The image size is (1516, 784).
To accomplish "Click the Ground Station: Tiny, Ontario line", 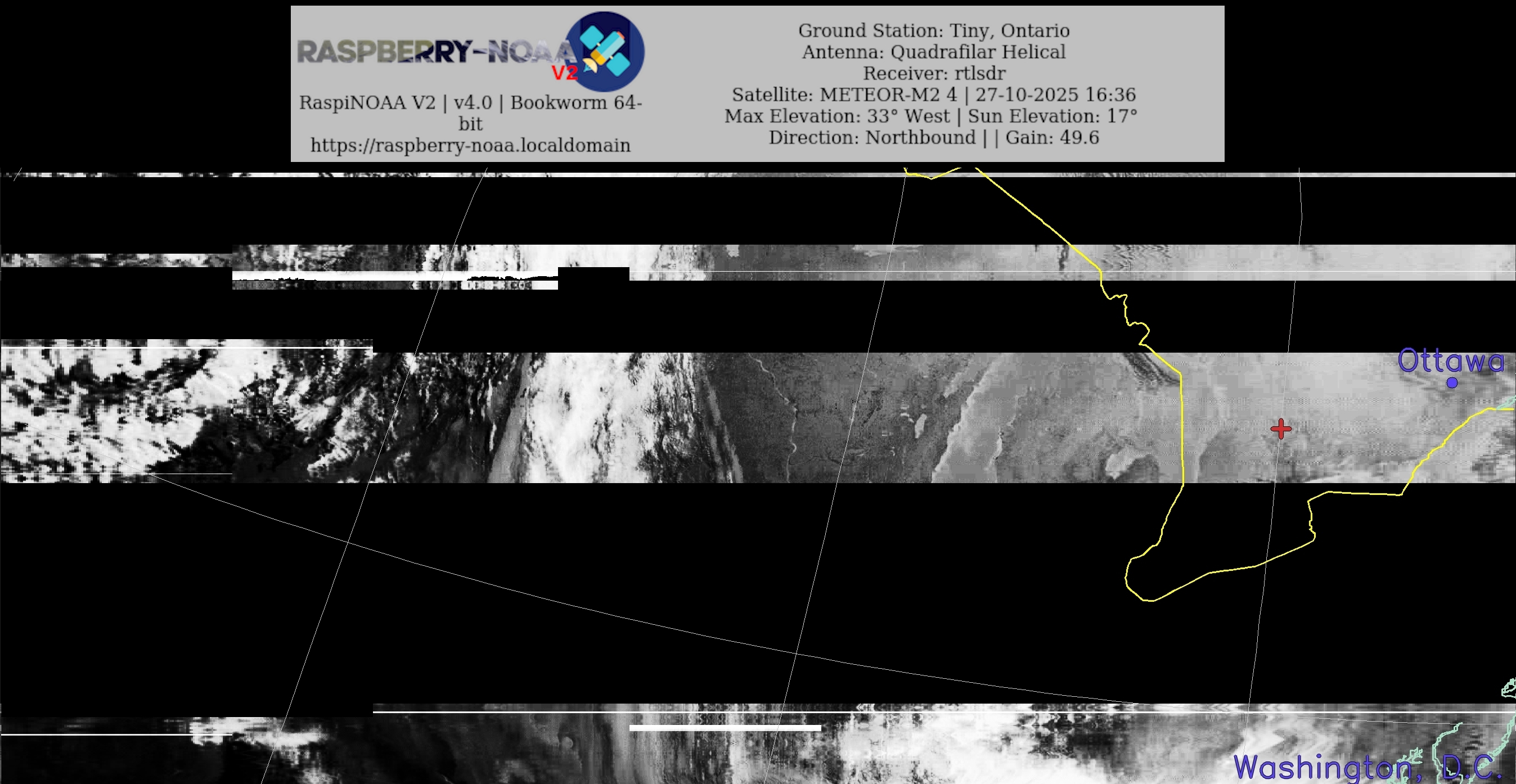I will (933, 30).
